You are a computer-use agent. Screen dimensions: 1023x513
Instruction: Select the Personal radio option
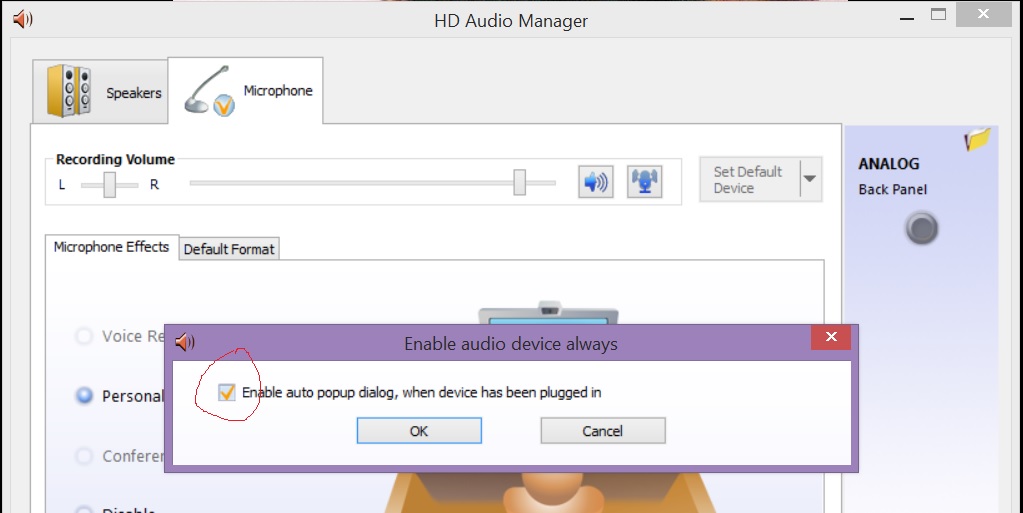(x=84, y=396)
